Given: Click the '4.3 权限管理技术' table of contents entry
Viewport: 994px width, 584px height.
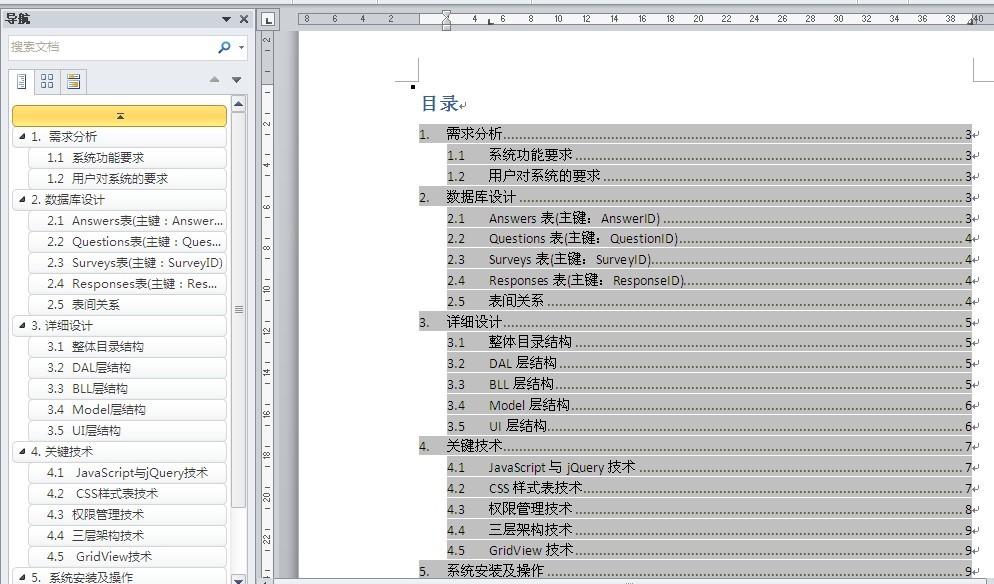Looking at the screenshot, I should click(x=530, y=508).
